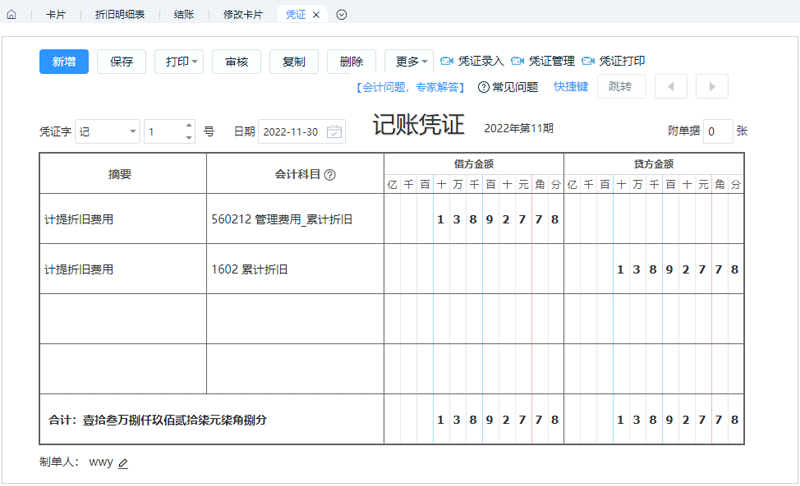The width and height of the screenshot is (800, 486).
Task: Open the 更多 dropdown menu
Action: pos(409,62)
